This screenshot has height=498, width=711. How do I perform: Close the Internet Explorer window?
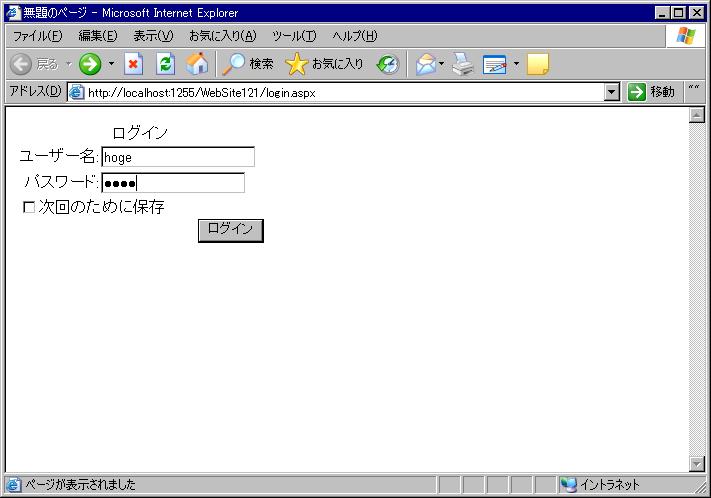click(696, 13)
